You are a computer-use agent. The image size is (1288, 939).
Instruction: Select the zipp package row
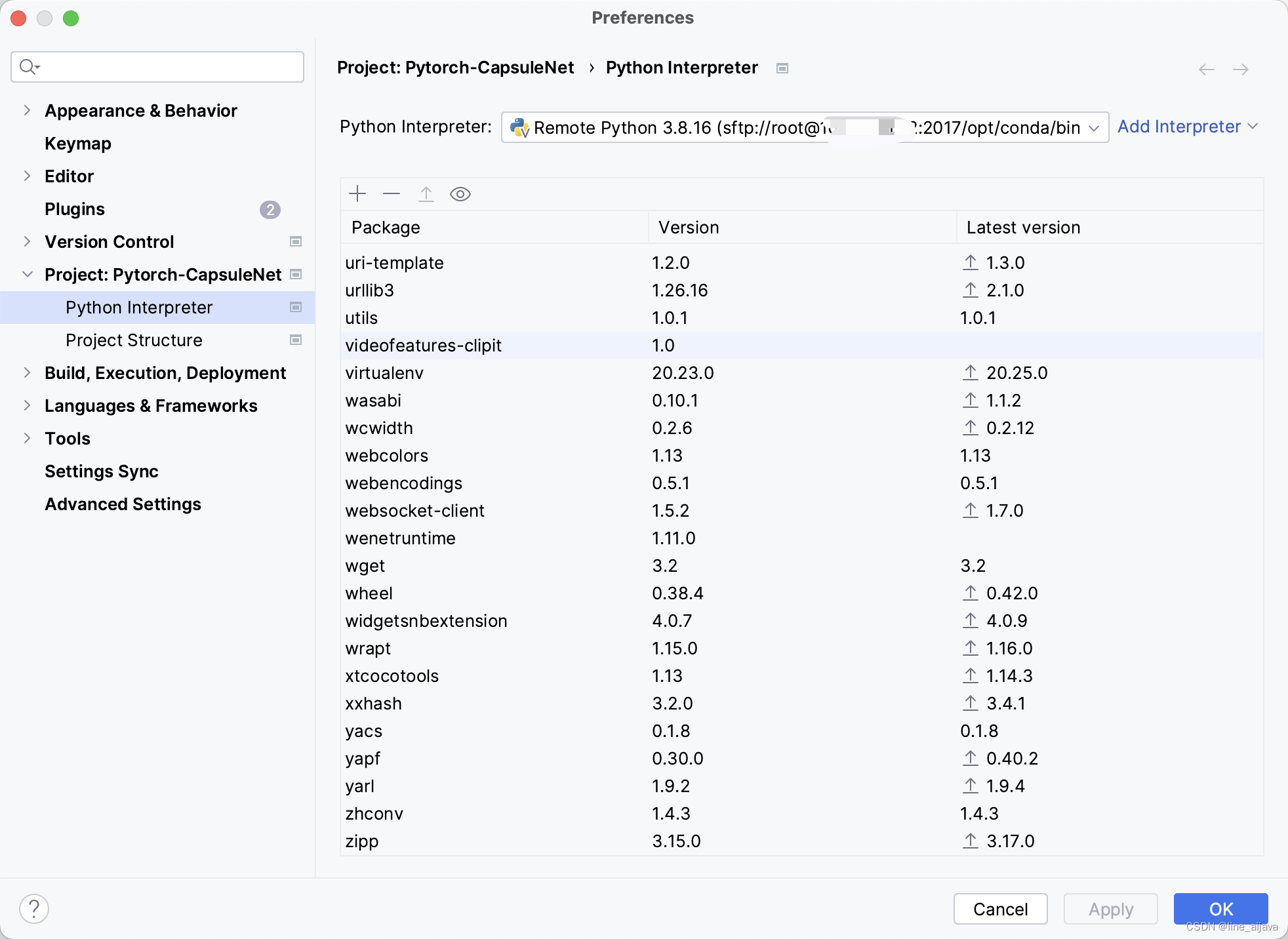pos(801,841)
